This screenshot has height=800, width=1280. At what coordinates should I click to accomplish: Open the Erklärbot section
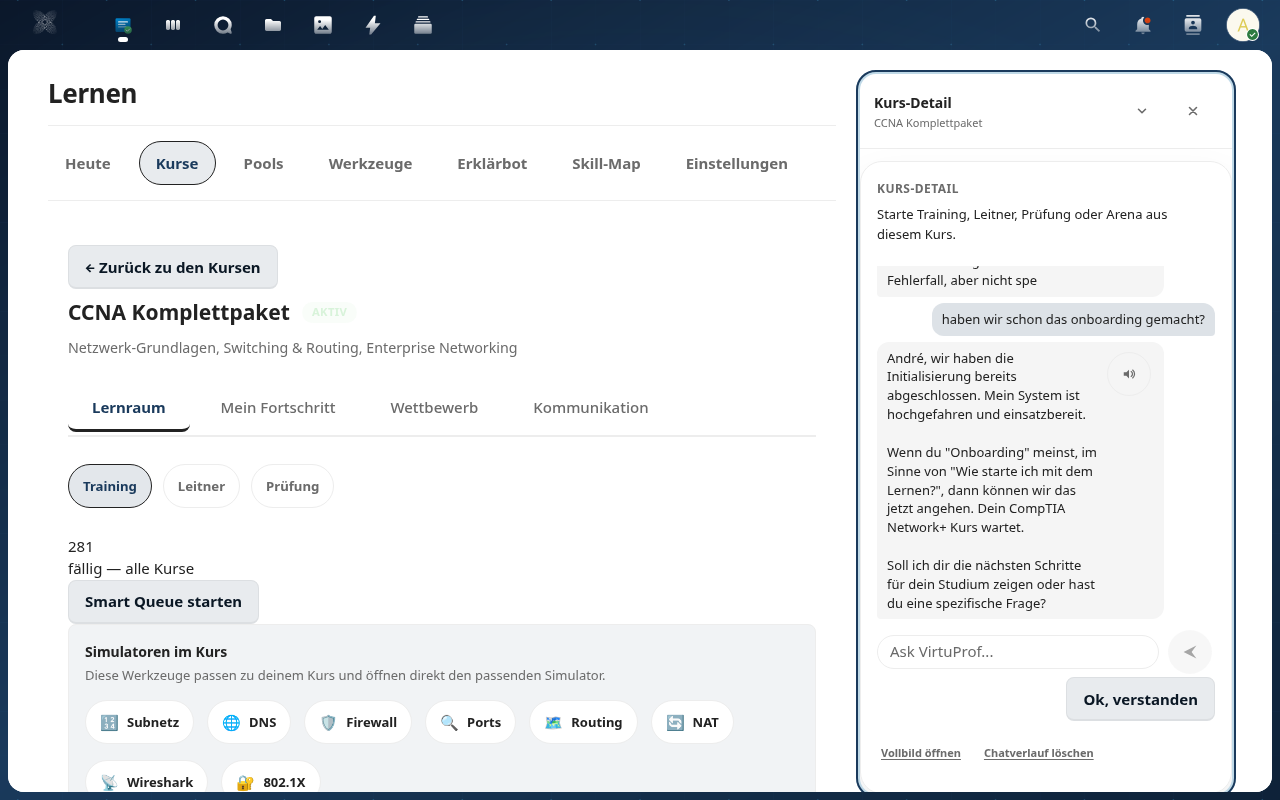pyautogui.click(x=492, y=163)
